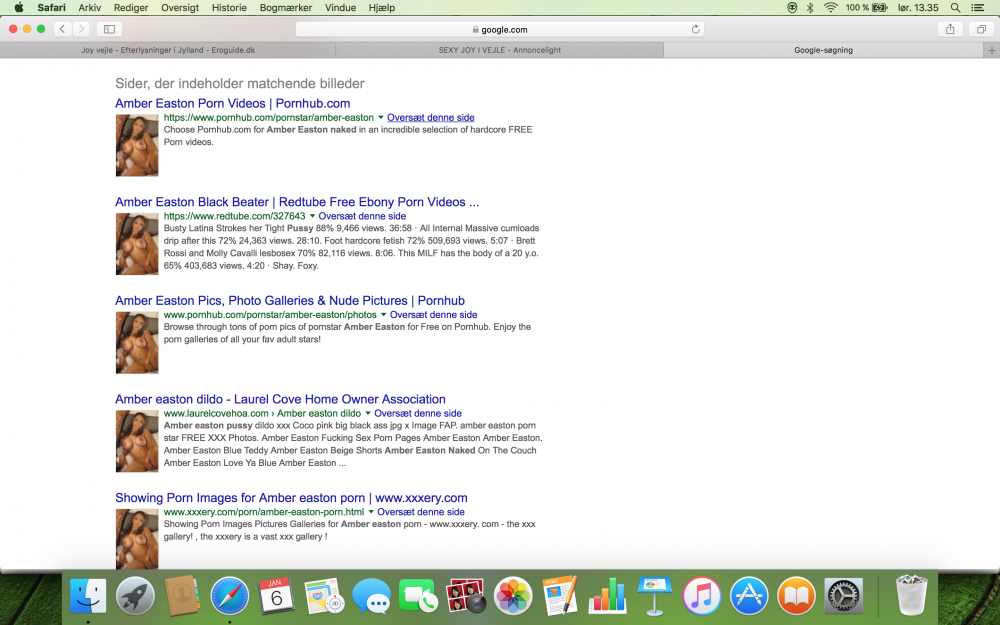Open the Historie menu

pos(229,8)
